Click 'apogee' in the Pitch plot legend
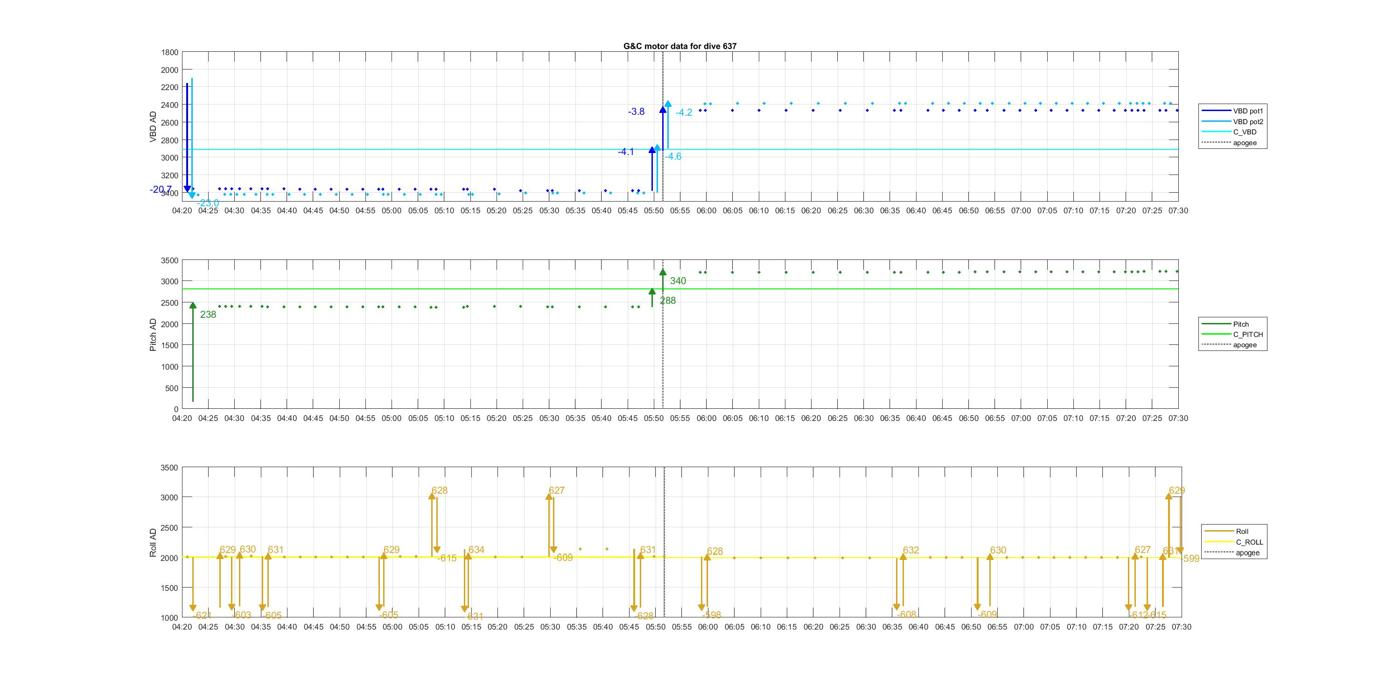This screenshot has height=693, width=1400. tap(1229, 345)
